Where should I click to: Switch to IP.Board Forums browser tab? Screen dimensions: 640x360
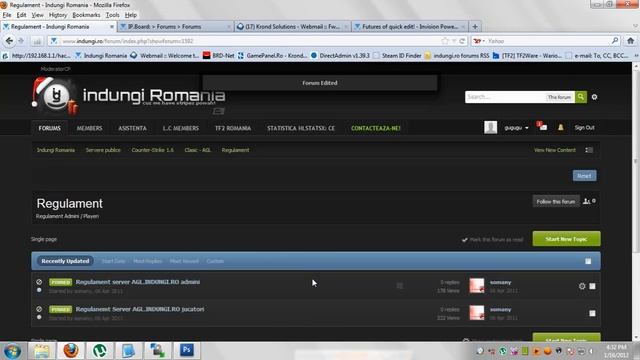pyautogui.click(x=176, y=27)
